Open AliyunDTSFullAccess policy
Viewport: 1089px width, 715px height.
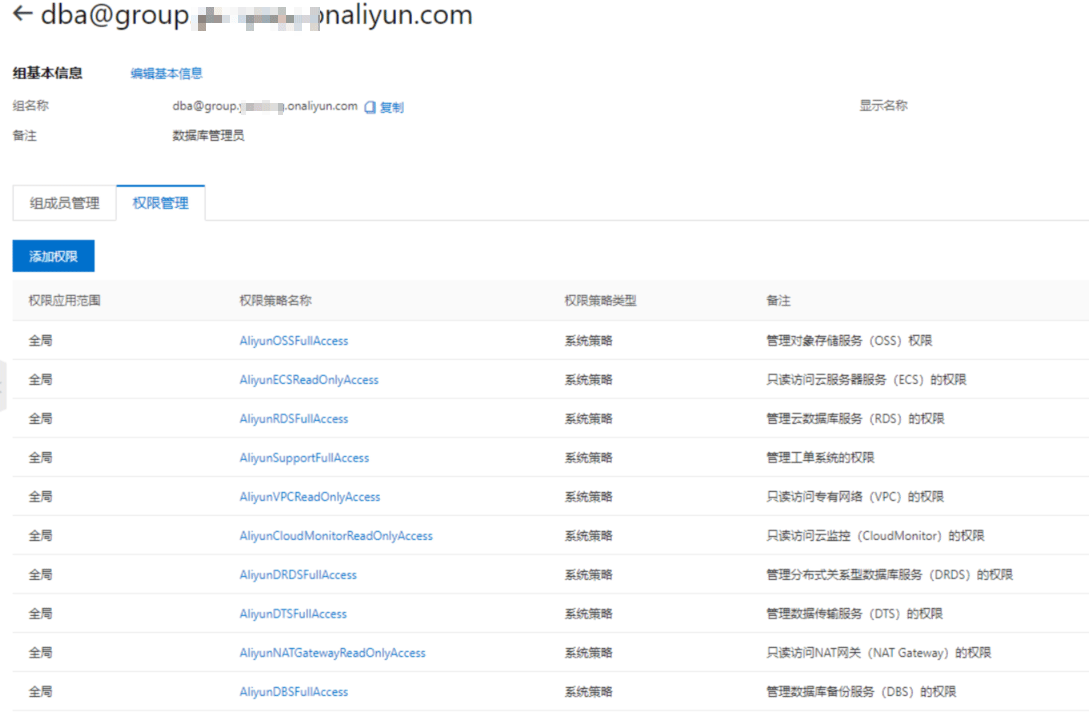coord(293,614)
